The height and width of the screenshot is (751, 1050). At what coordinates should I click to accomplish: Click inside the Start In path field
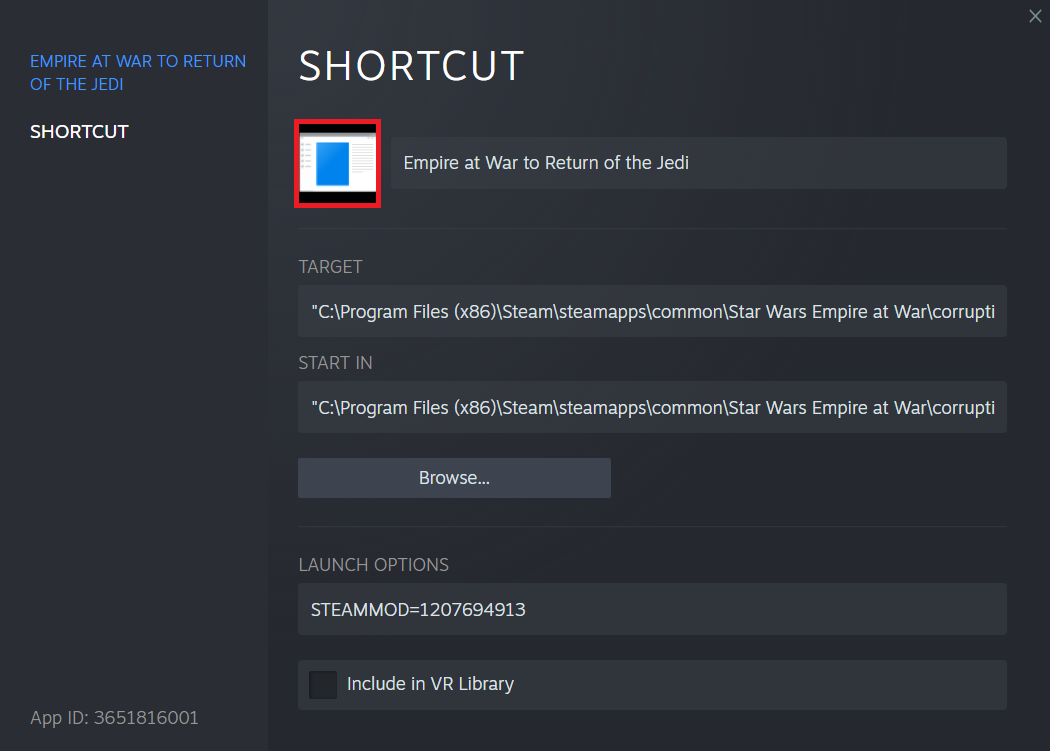click(x=652, y=408)
